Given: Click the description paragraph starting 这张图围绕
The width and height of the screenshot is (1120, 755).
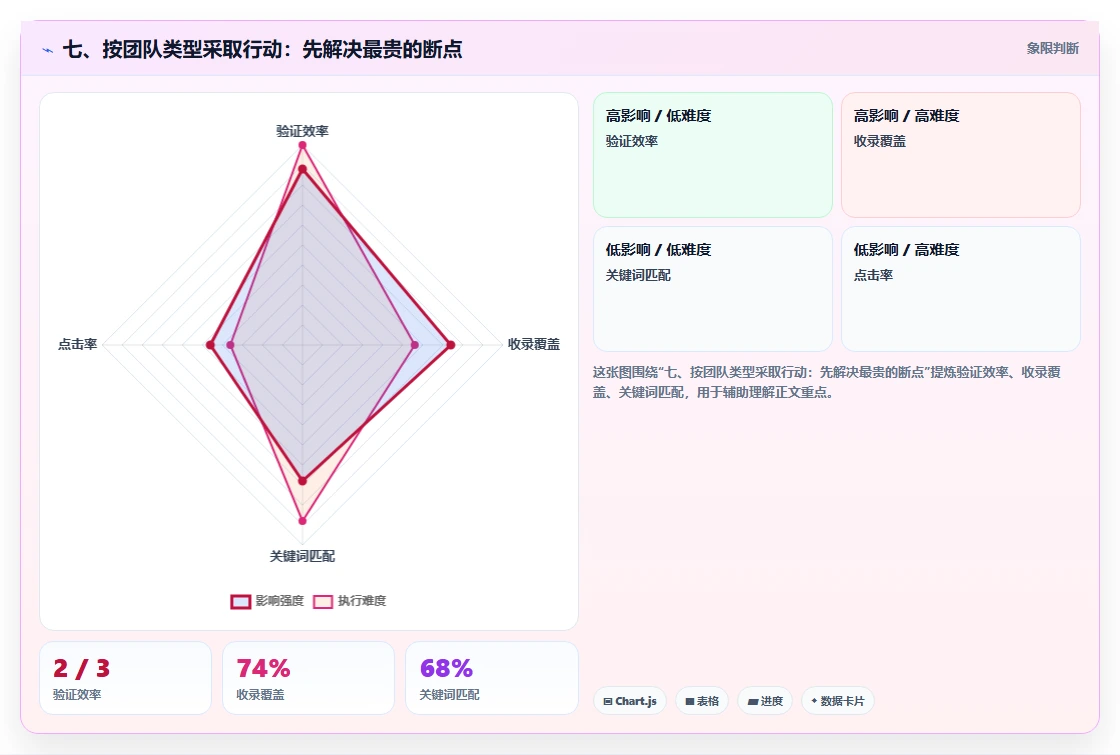Looking at the screenshot, I should pos(826,382).
